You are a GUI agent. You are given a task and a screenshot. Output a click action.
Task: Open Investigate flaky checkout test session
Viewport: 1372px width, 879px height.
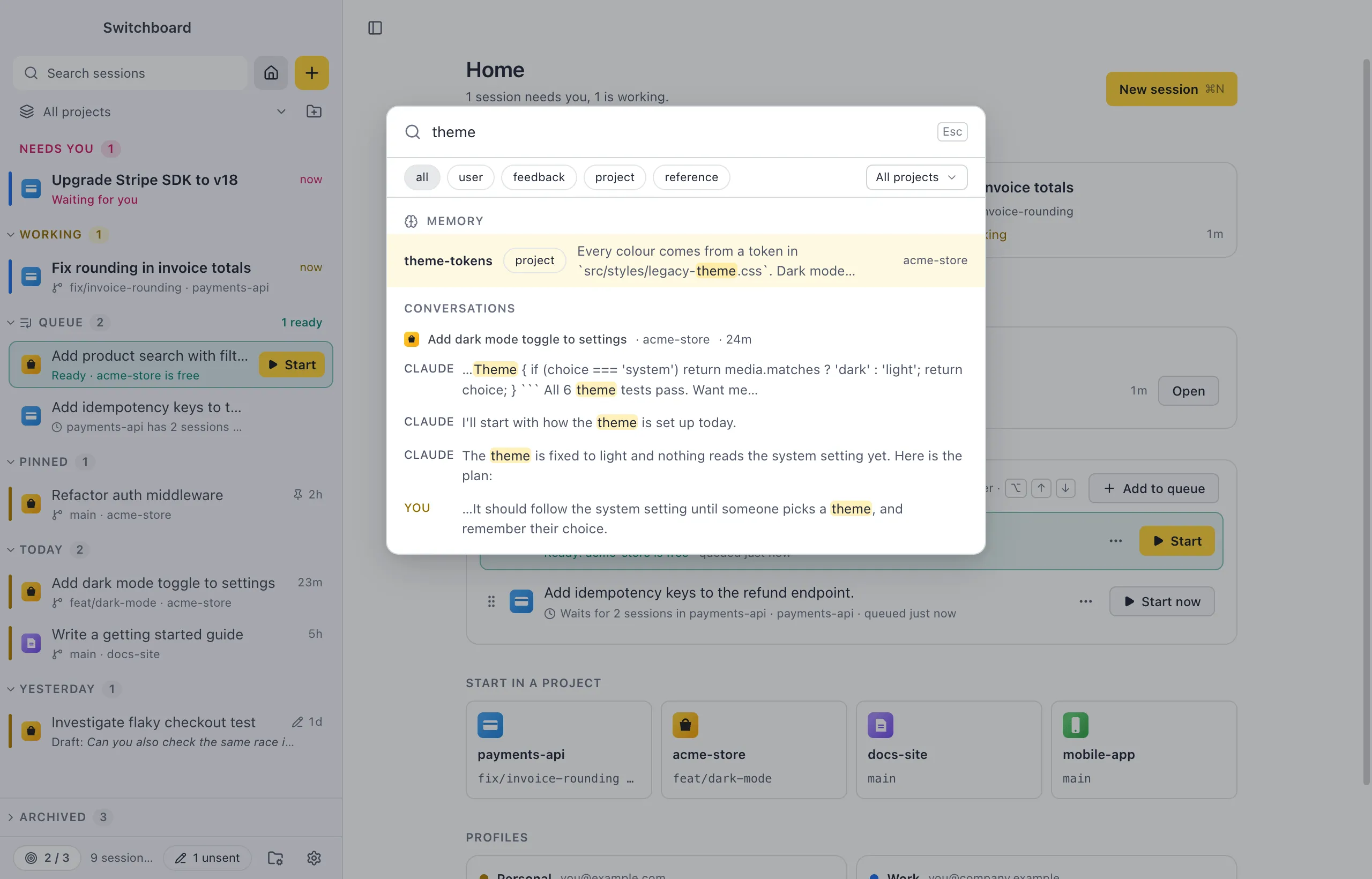(170, 731)
